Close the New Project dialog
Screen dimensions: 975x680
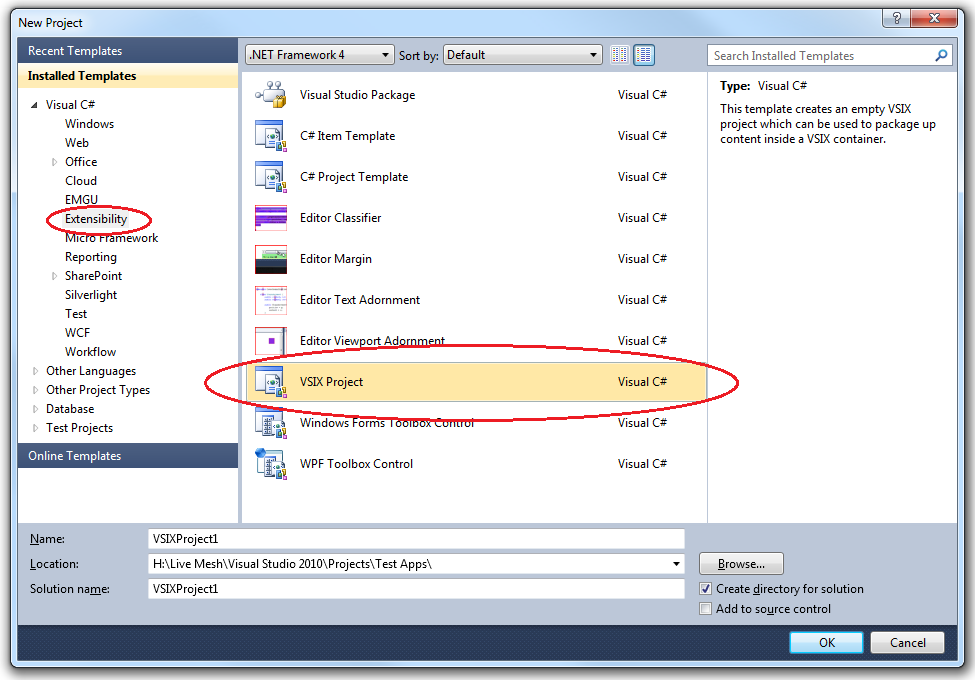pos(934,18)
